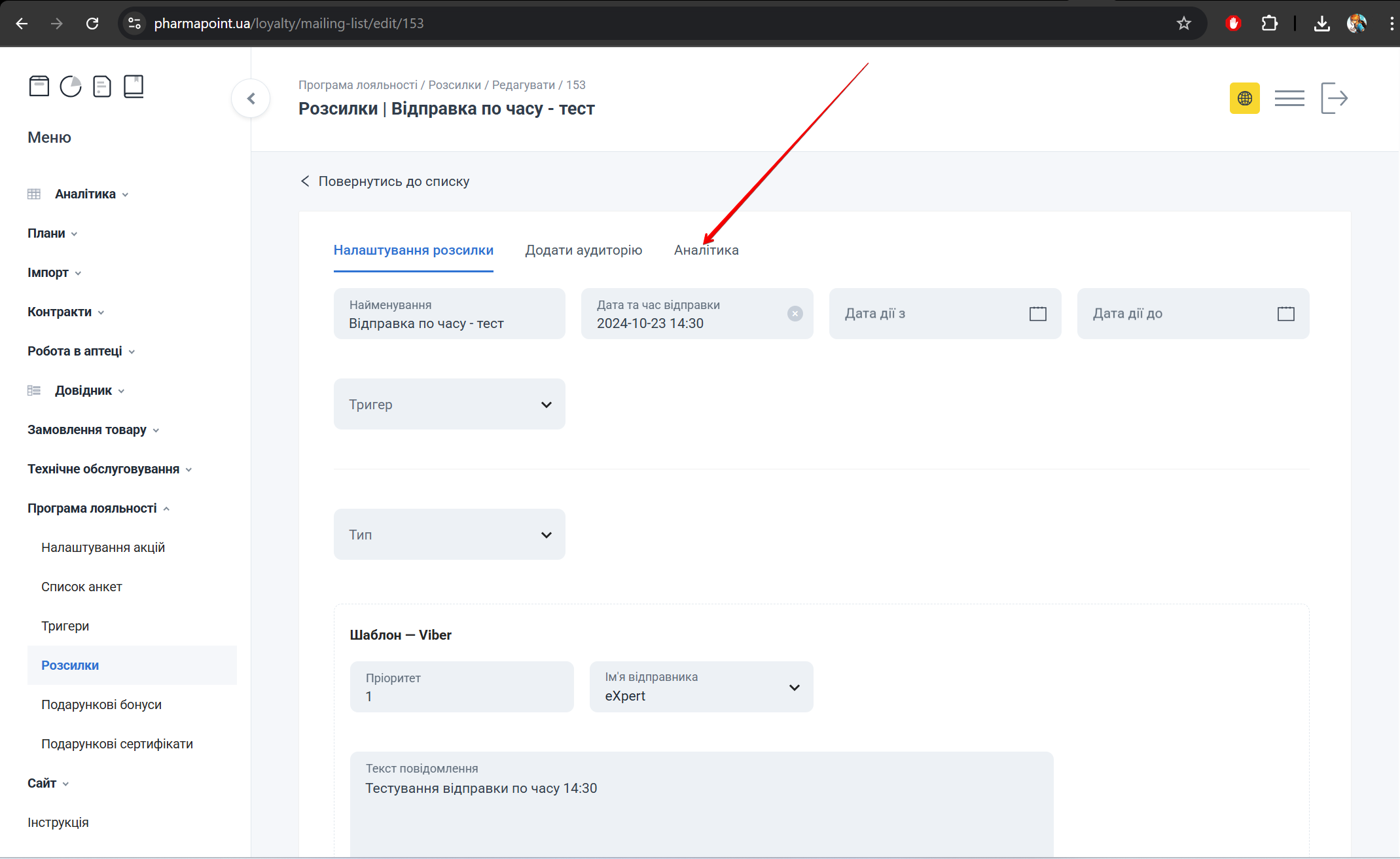
Task: Click the book icon in sidebar header
Action: click(x=134, y=86)
